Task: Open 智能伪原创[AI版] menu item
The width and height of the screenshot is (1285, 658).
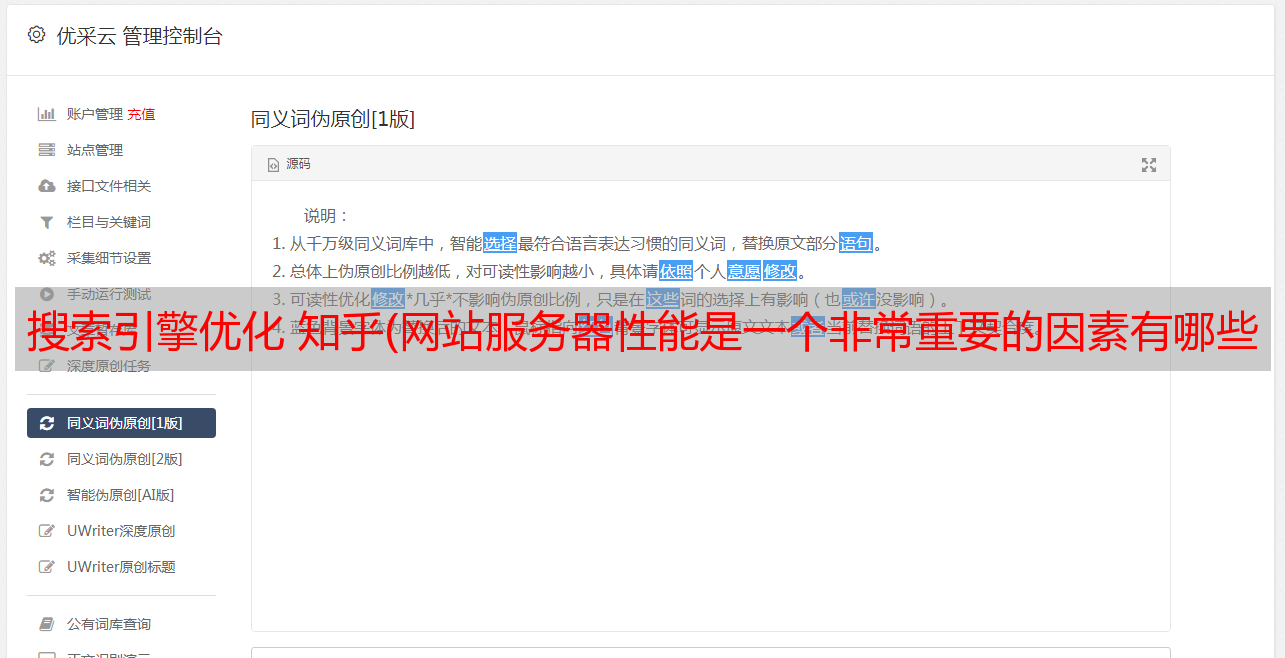Action: pos(121,495)
